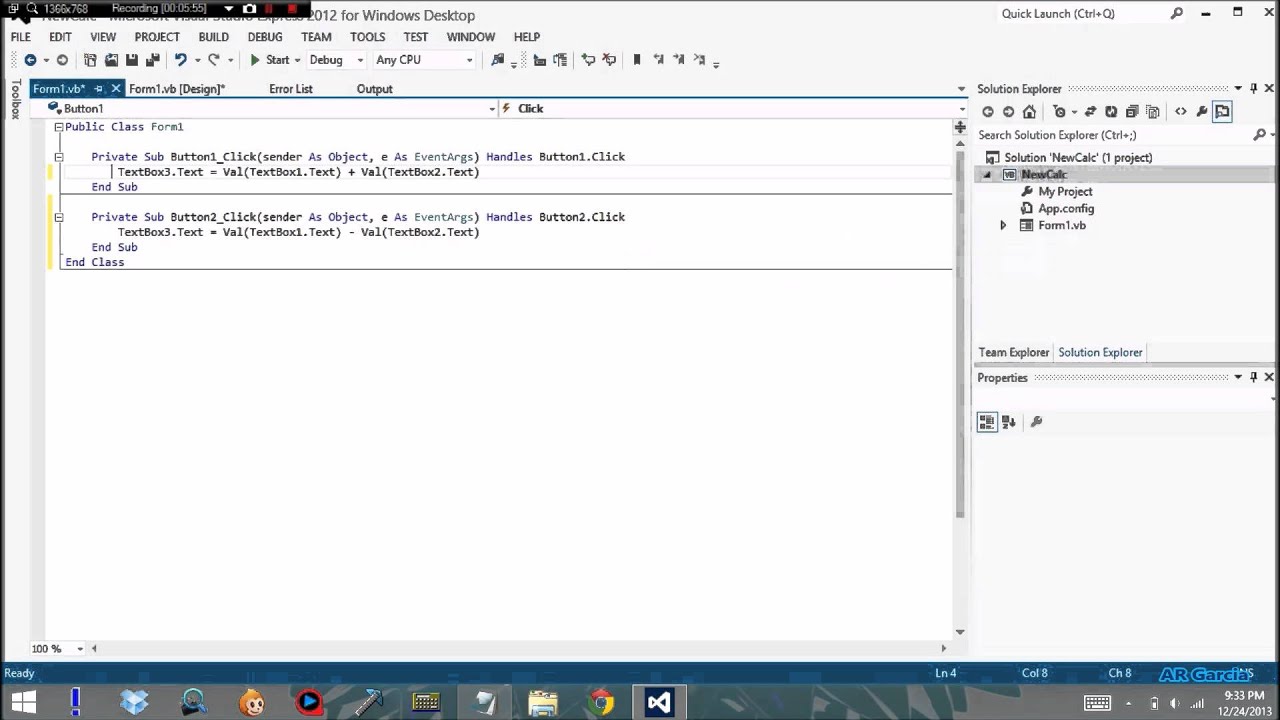Screen dimensions: 1280x720
Task: Click the Show All Files icon
Action: 1153,112
